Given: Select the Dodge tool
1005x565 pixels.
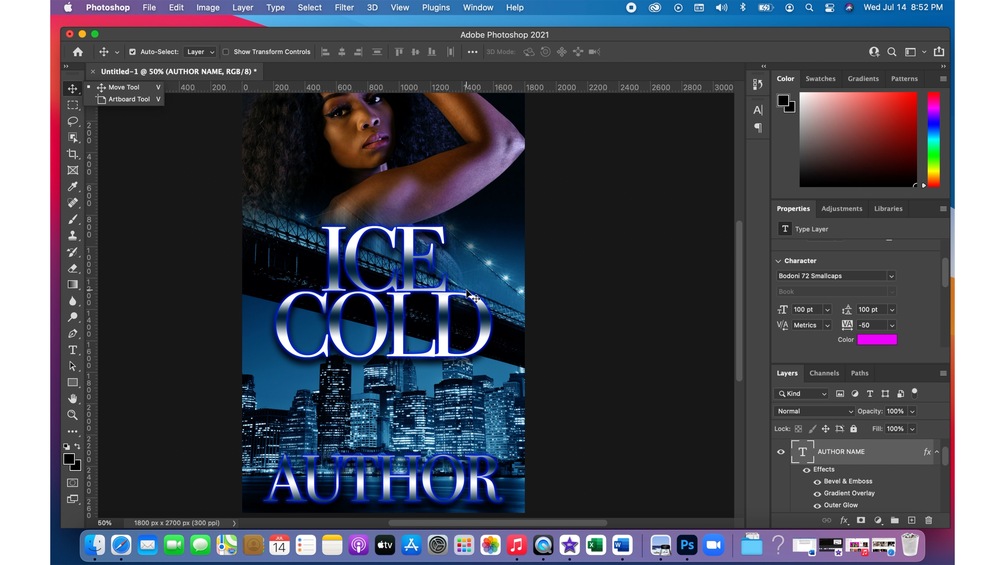Looking at the screenshot, I should tap(72, 317).
